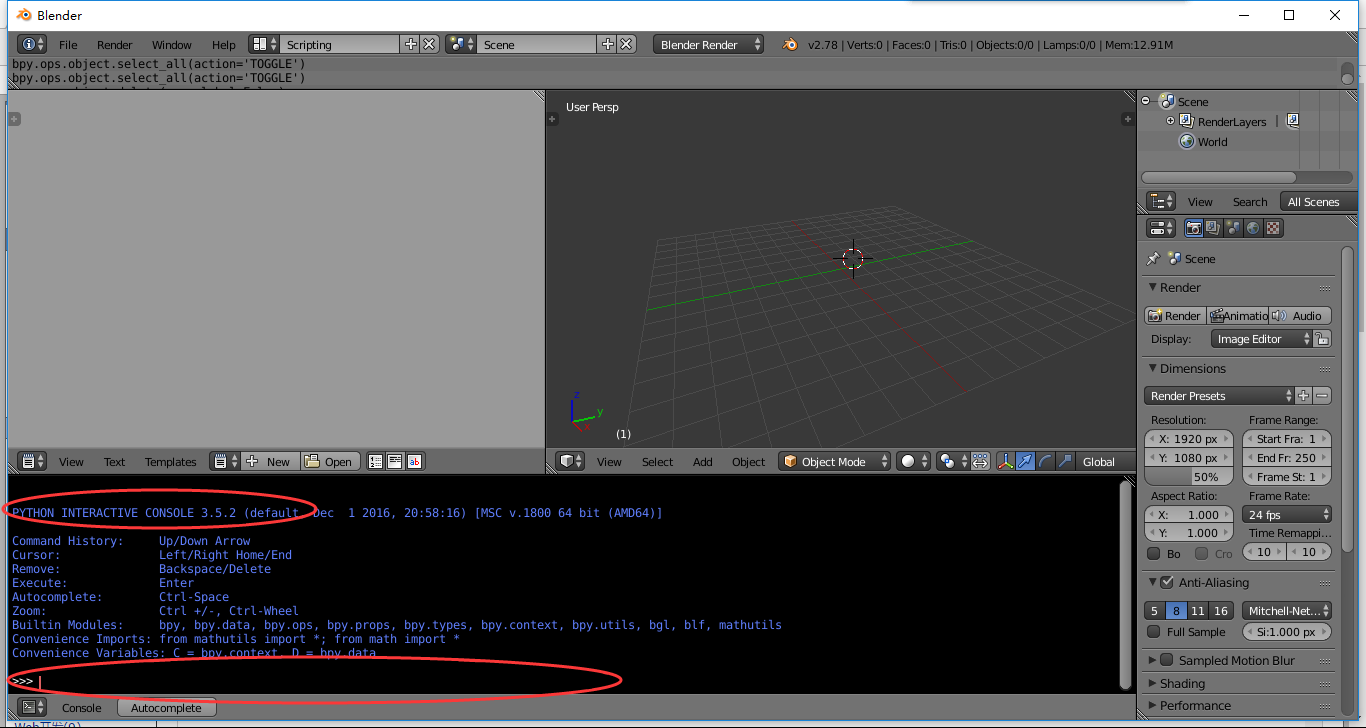Switch to Texture properties tab
This screenshot has height=728, width=1366.
coord(1273,228)
